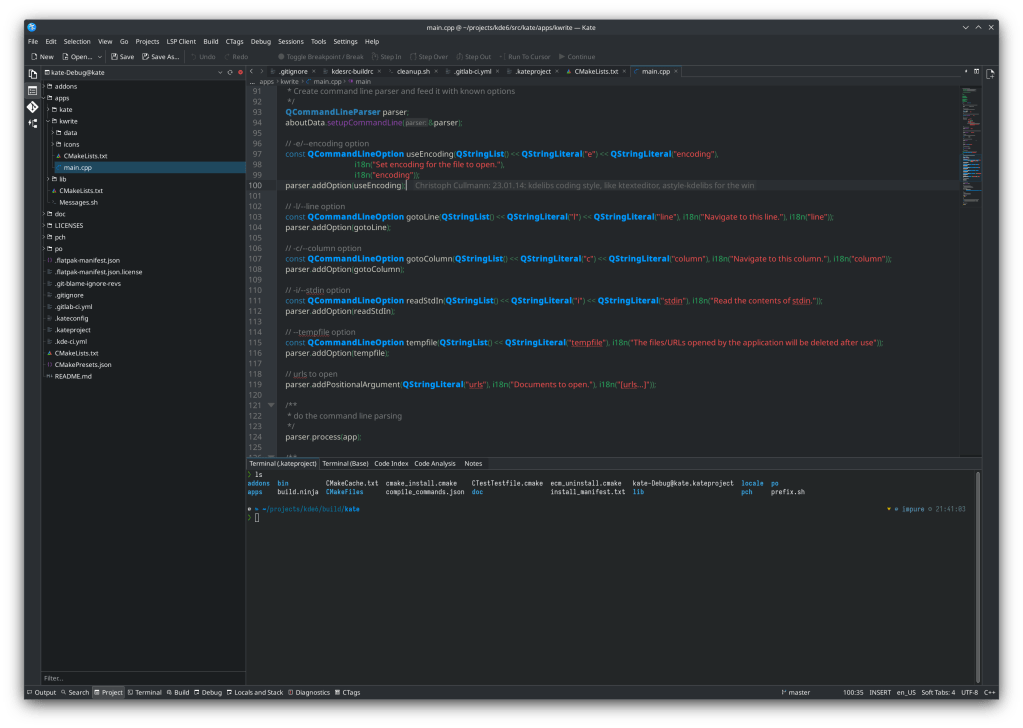Open the Git sidebar panel icon
The height and width of the screenshot is (728, 1023).
coord(32,106)
